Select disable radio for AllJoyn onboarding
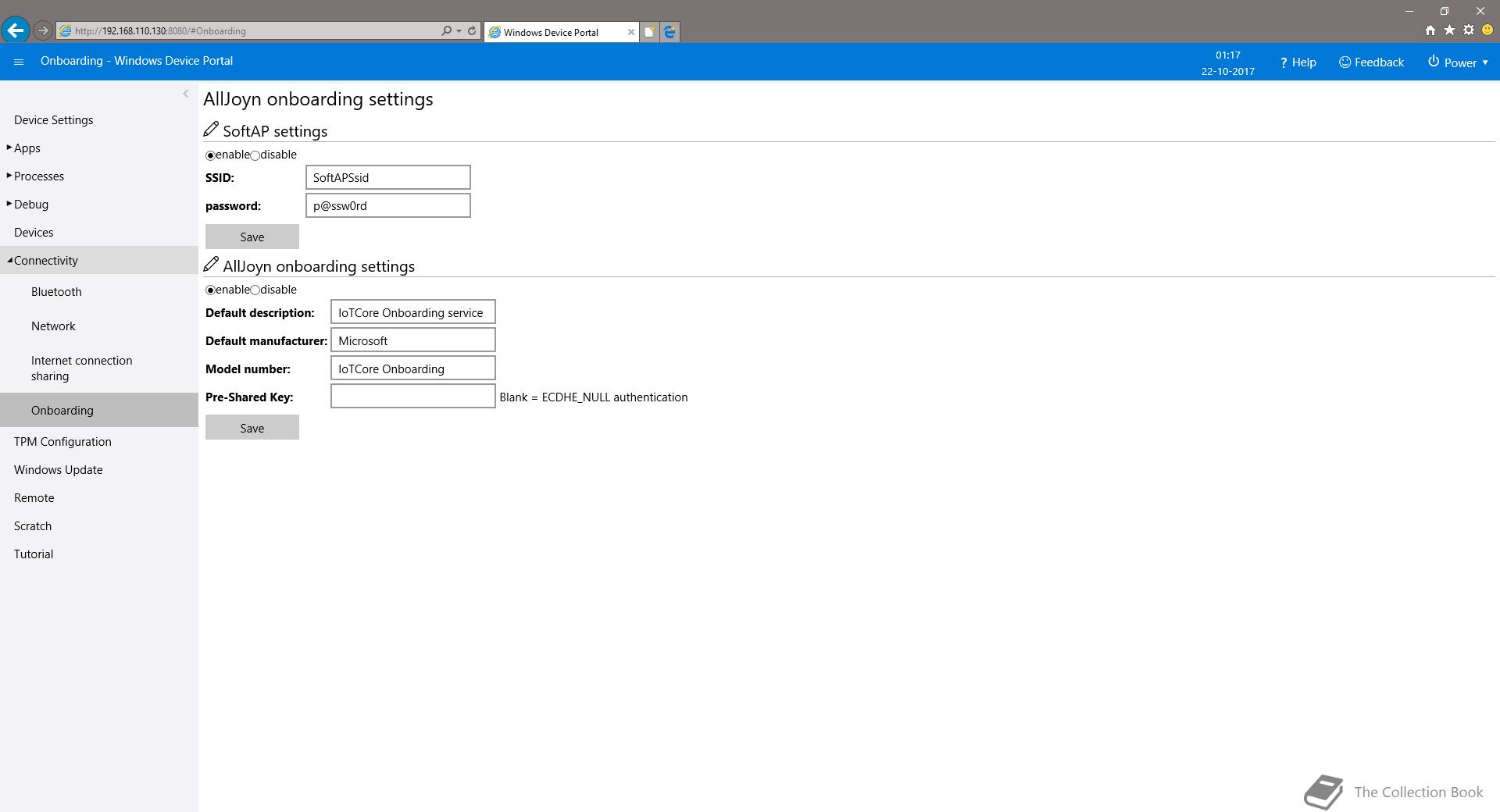The image size is (1500, 812). click(255, 290)
